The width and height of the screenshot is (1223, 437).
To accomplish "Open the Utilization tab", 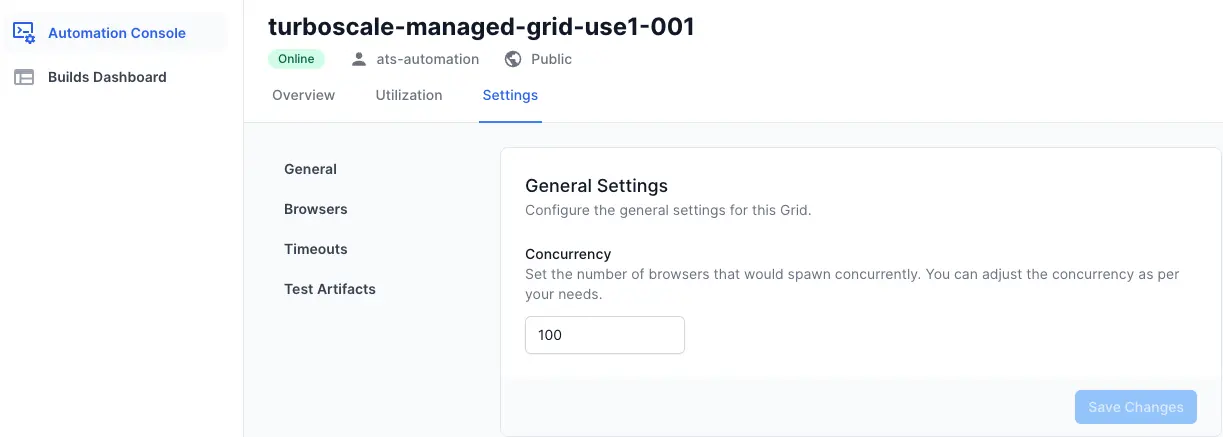I will click(409, 95).
